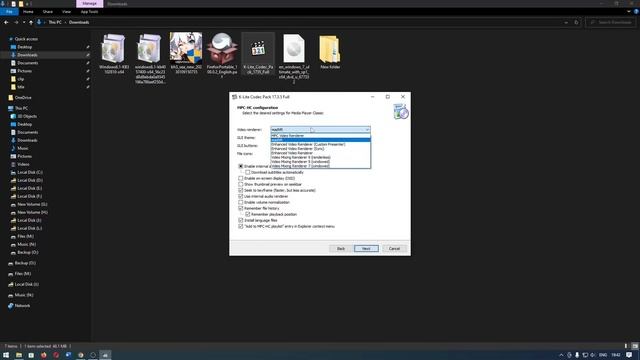Screen dimensions: 640x360
Task: Open 3D Objects under This PC
Action: [x=27, y=116]
